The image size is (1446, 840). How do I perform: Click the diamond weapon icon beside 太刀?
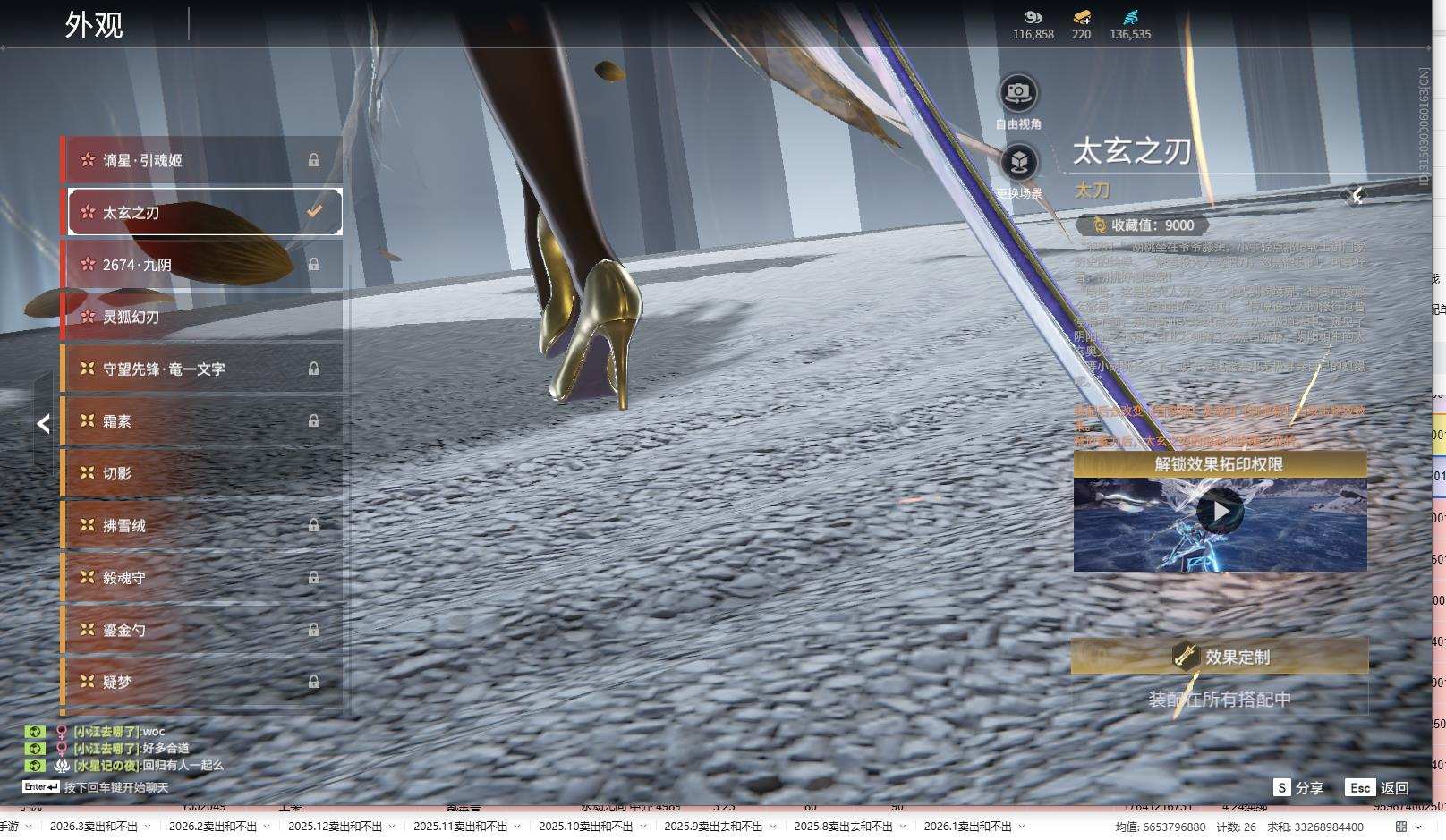(1357, 195)
